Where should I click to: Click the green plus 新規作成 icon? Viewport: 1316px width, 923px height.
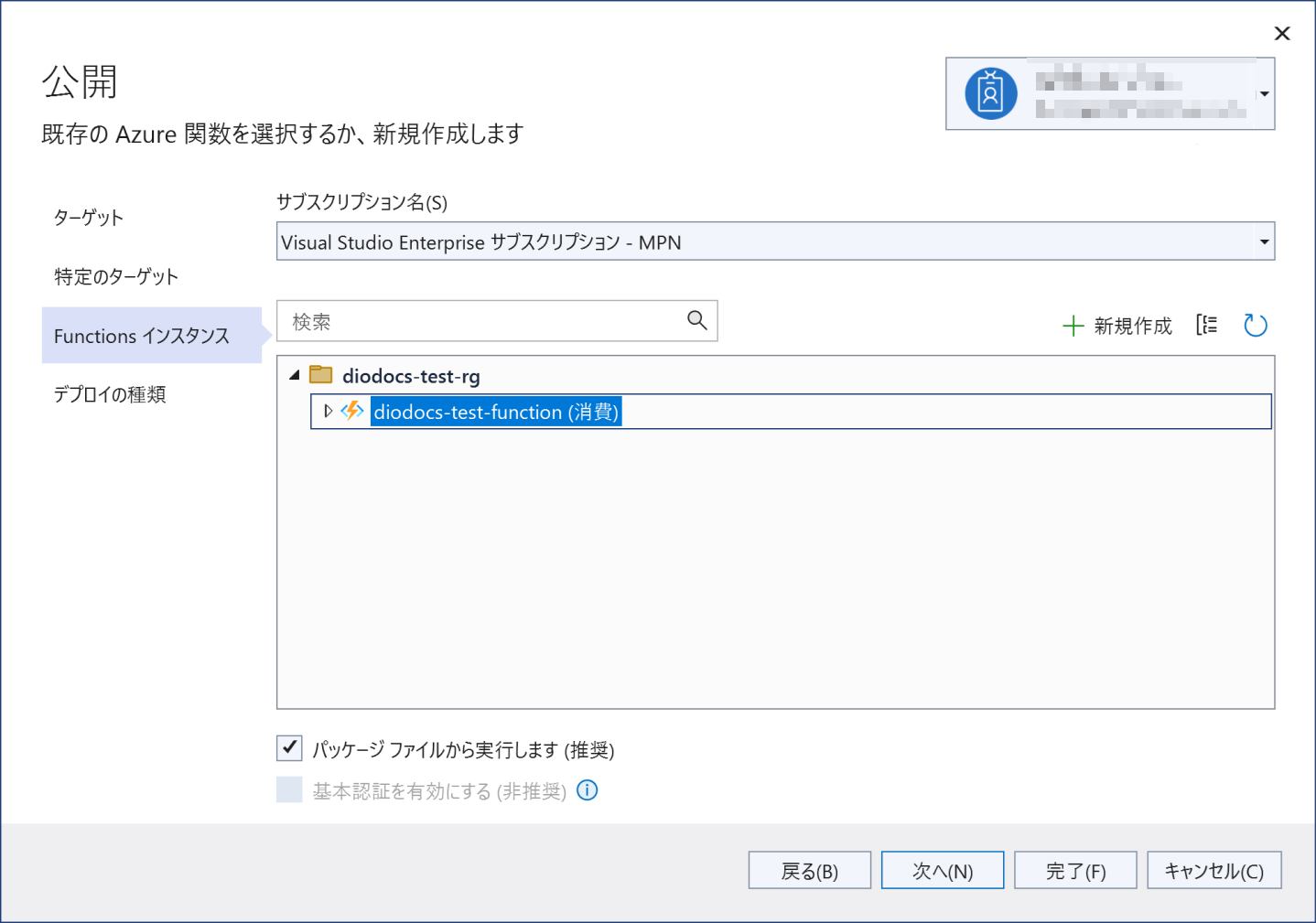coord(1073,326)
